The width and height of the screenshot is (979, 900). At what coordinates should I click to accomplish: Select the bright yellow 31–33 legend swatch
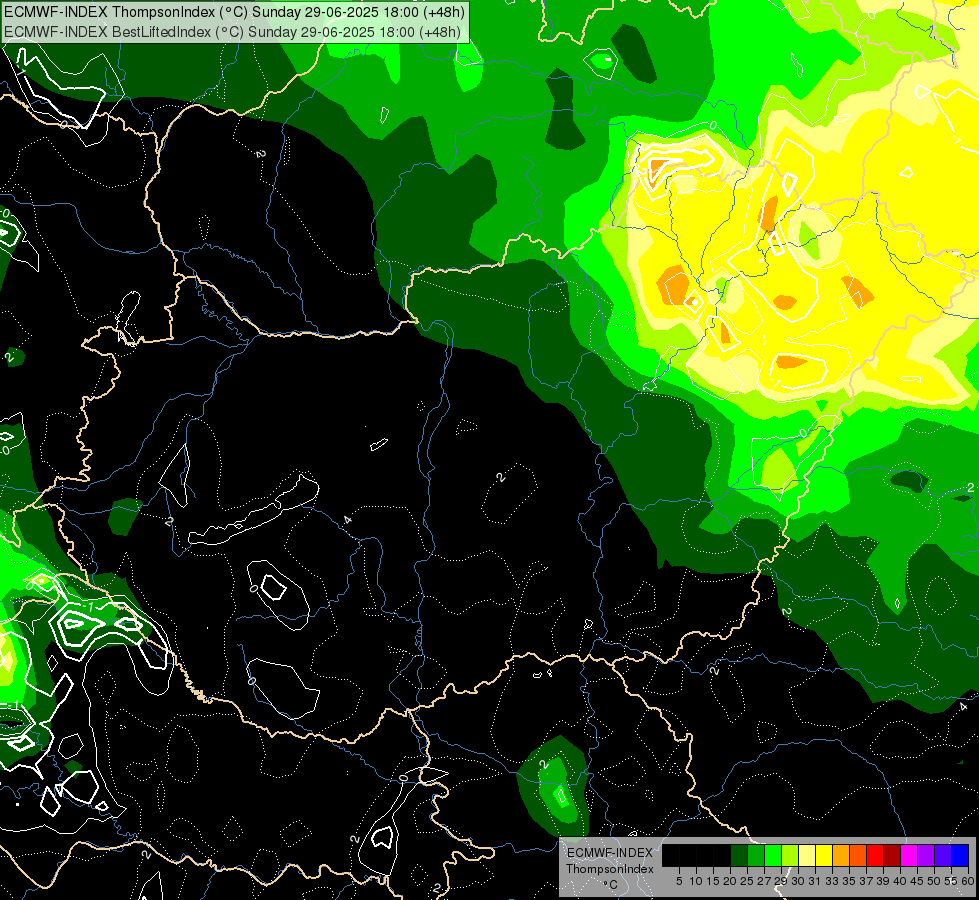point(824,855)
